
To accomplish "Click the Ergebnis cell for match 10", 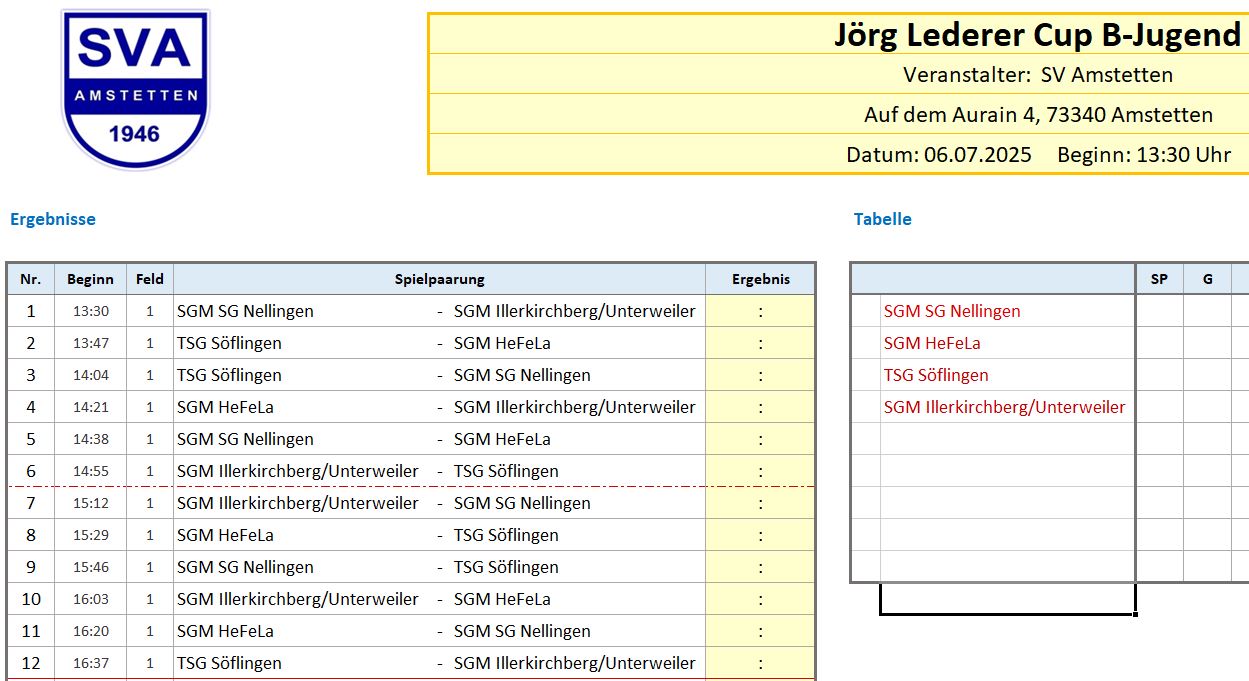I will click(760, 599).
